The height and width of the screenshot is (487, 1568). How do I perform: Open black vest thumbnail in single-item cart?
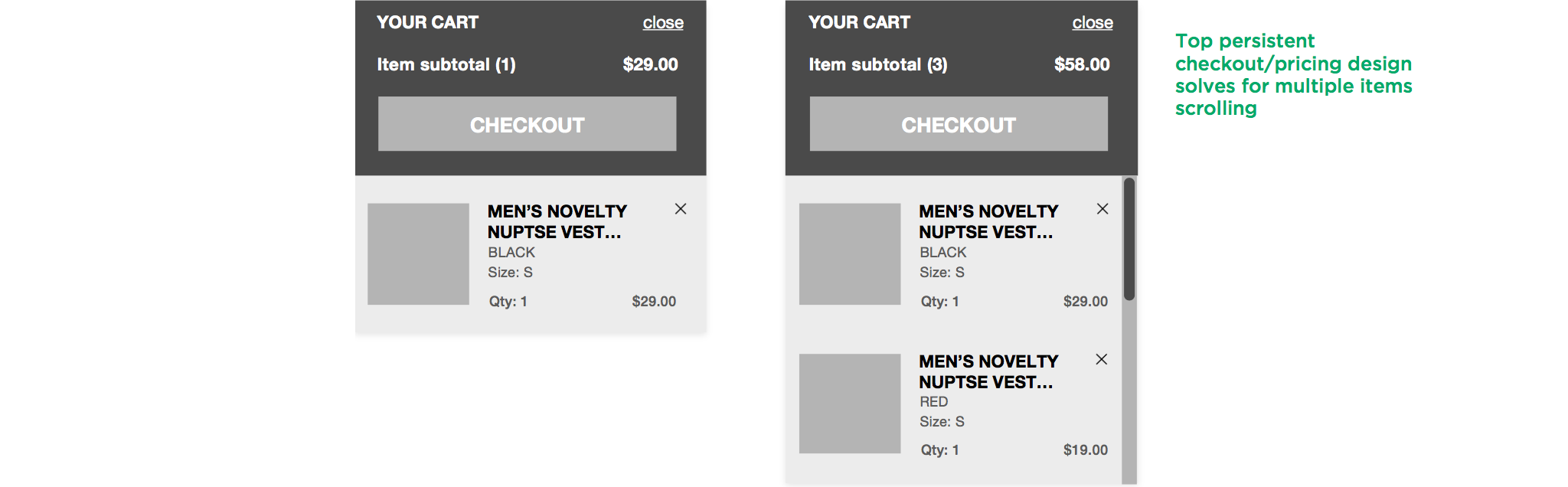418,254
